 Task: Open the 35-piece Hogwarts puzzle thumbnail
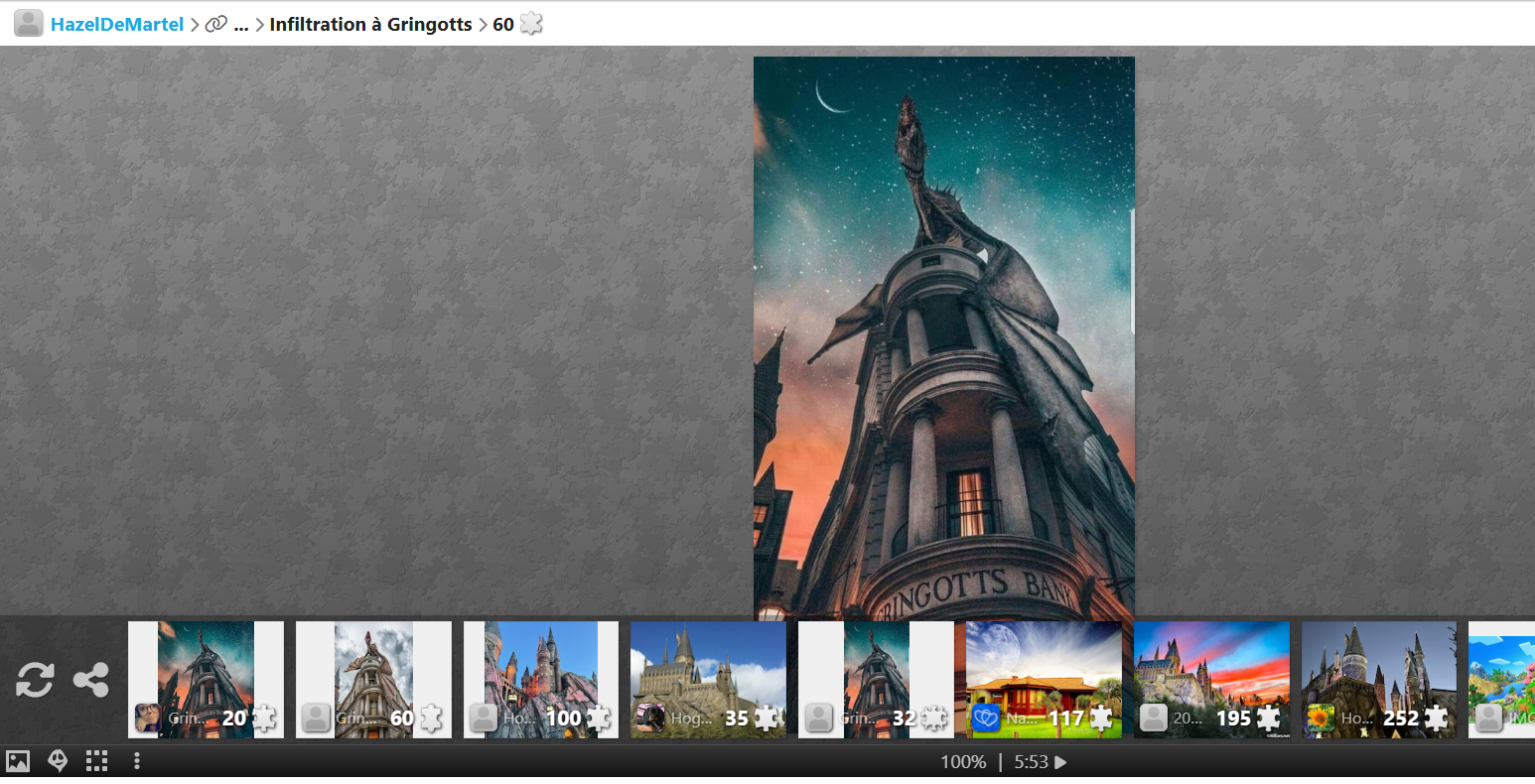coord(708,680)
